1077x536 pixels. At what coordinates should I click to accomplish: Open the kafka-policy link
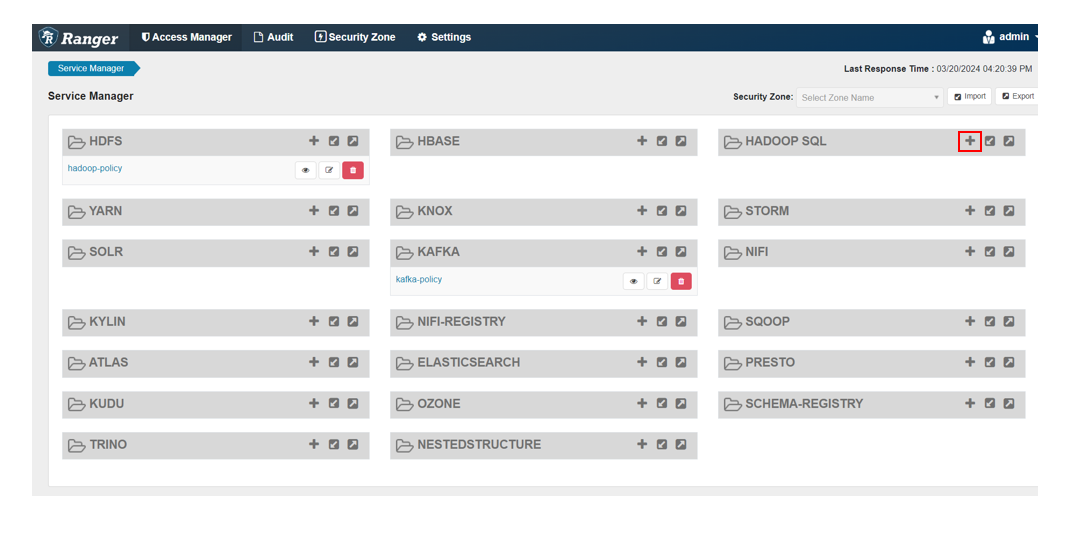click(x=419, y=279)
